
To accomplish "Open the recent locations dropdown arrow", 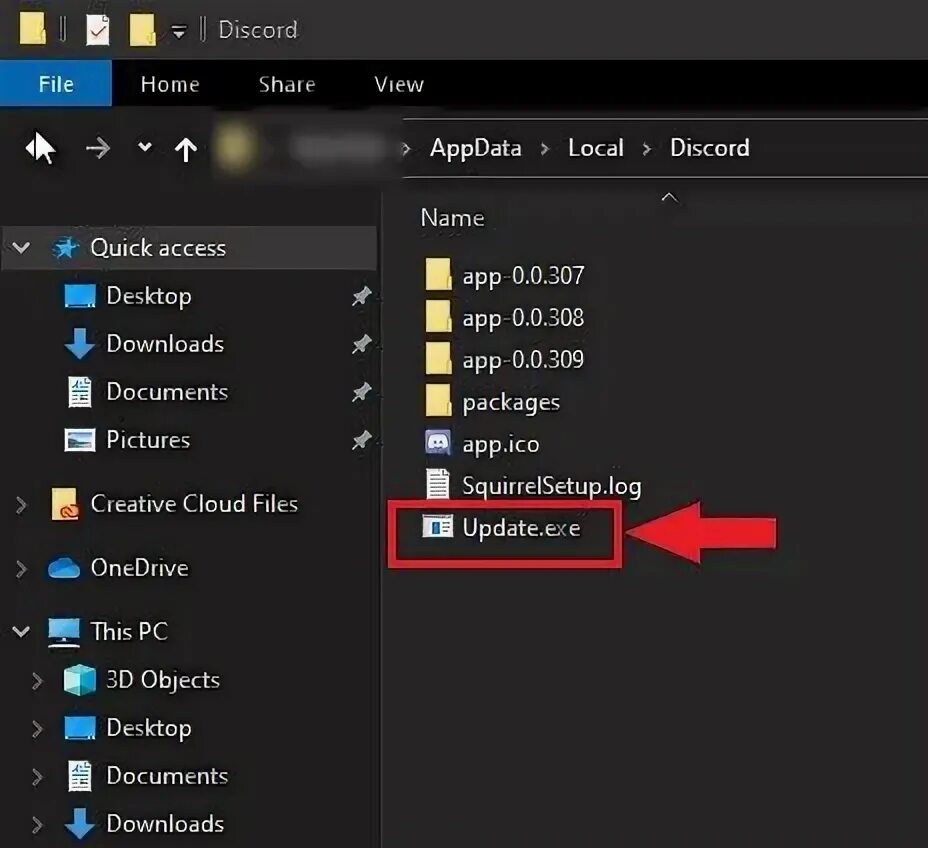I will coord(143,147).
